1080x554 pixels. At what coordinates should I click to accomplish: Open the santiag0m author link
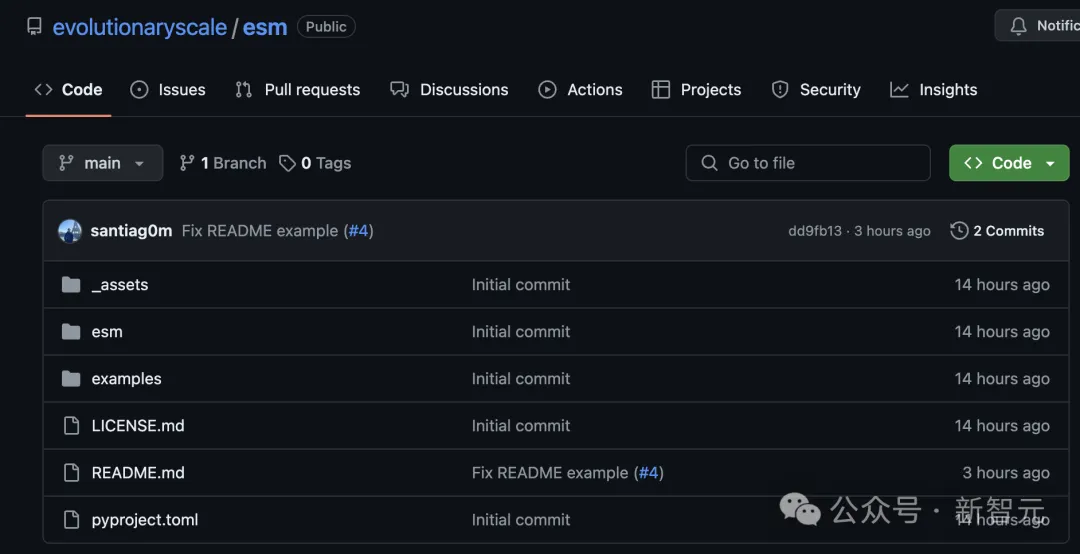click(x=131, y=231)
